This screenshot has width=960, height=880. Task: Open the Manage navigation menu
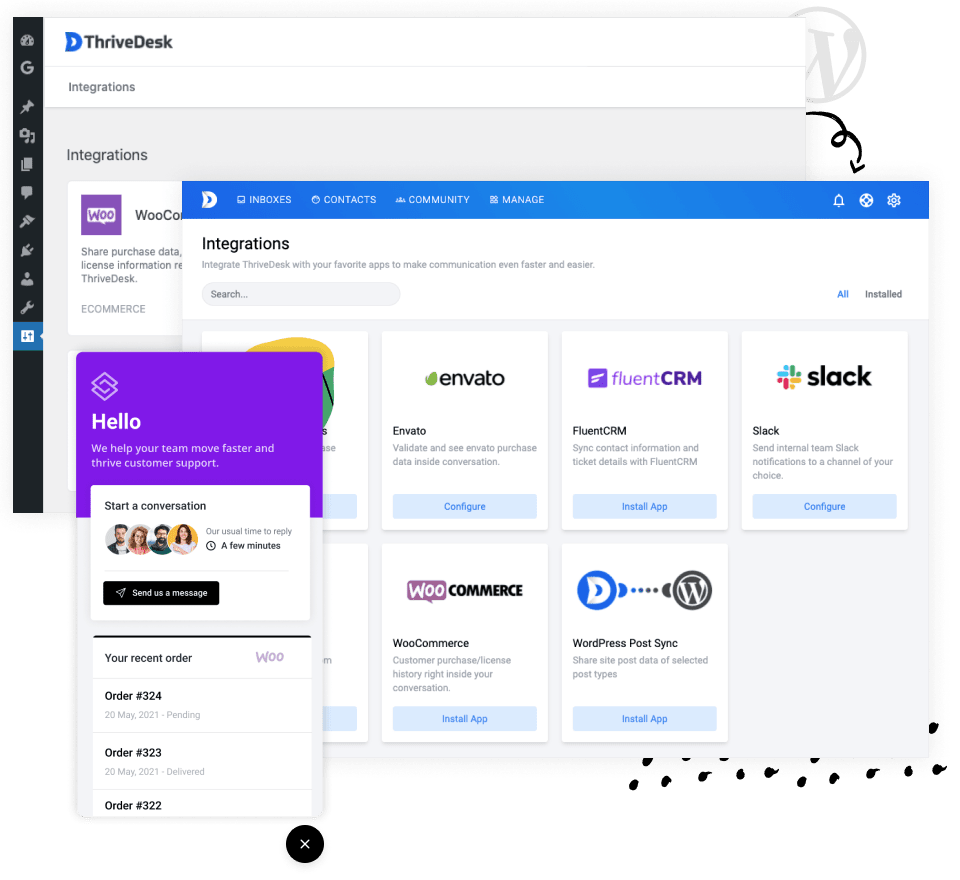pos(516,199)
